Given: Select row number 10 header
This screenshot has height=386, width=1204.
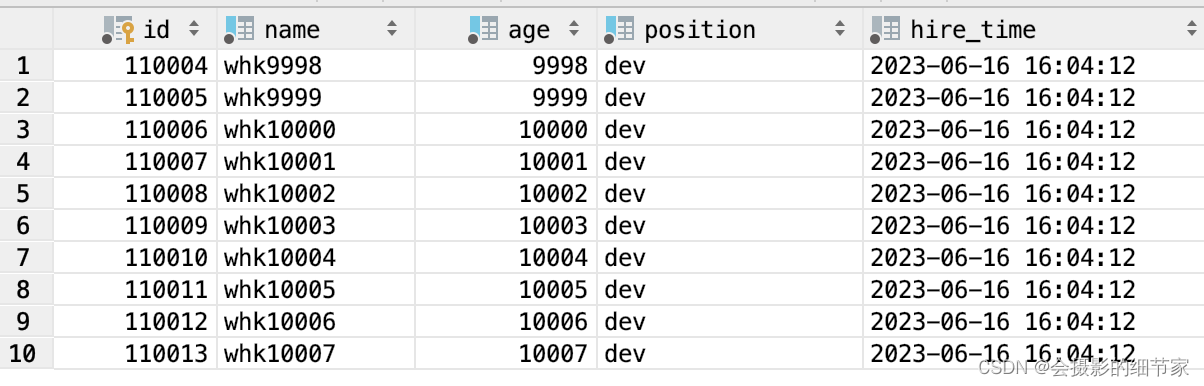Looking at the screenshot, I should click(x=23, y=354).
